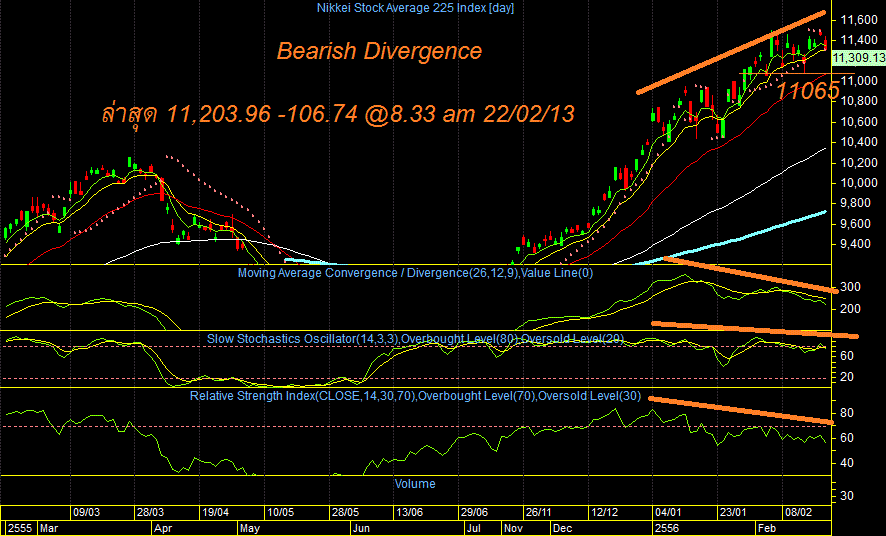The height and width of the screenshot is (536, 886).
Task: Click the 29/06 date marker
Action: (x=475, y=513)
